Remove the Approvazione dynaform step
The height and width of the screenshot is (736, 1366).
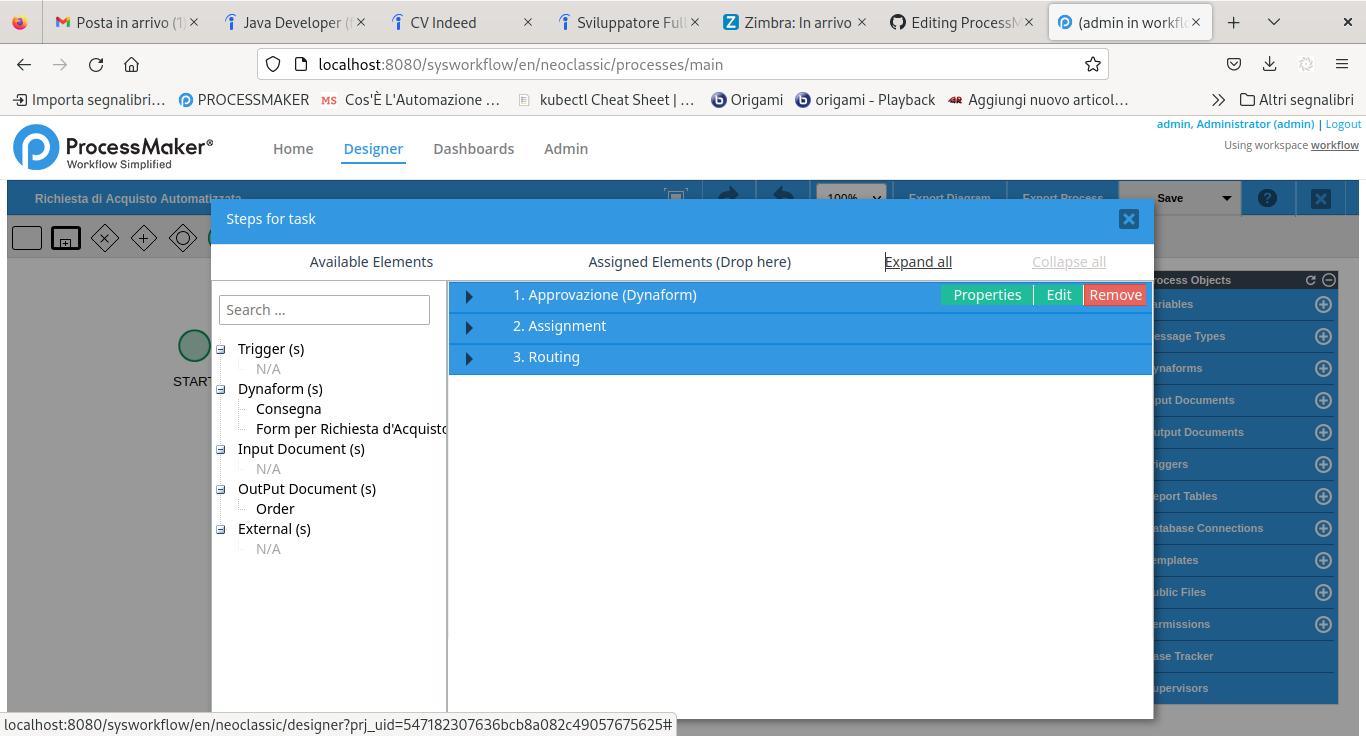point(1115,295)
